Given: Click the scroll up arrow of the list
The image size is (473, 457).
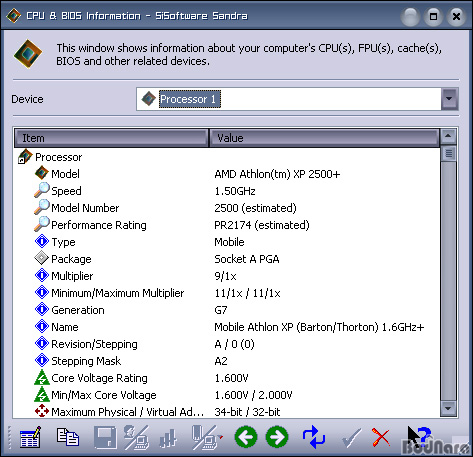Looking at the screenshot, I should 448,136.
